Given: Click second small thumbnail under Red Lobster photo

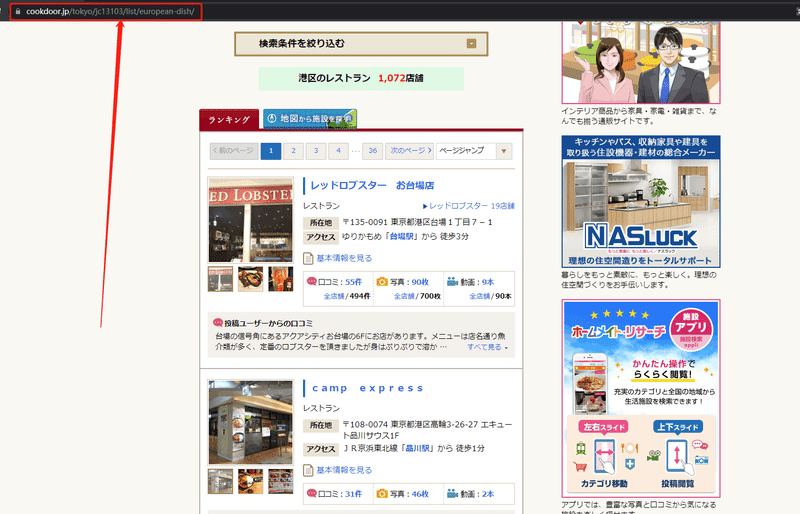Looking at the screenshot, I should tap(251, 279).
